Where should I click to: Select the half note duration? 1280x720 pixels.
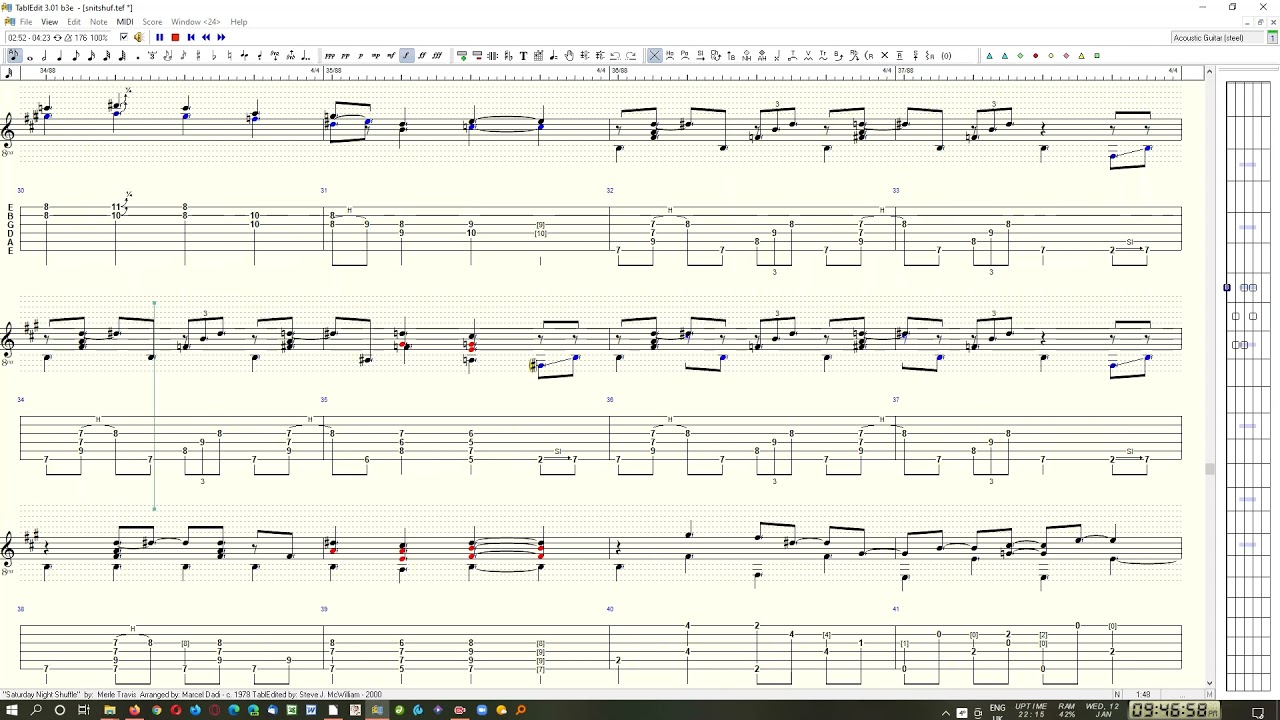pyautogui.click(x=45, y=56)
